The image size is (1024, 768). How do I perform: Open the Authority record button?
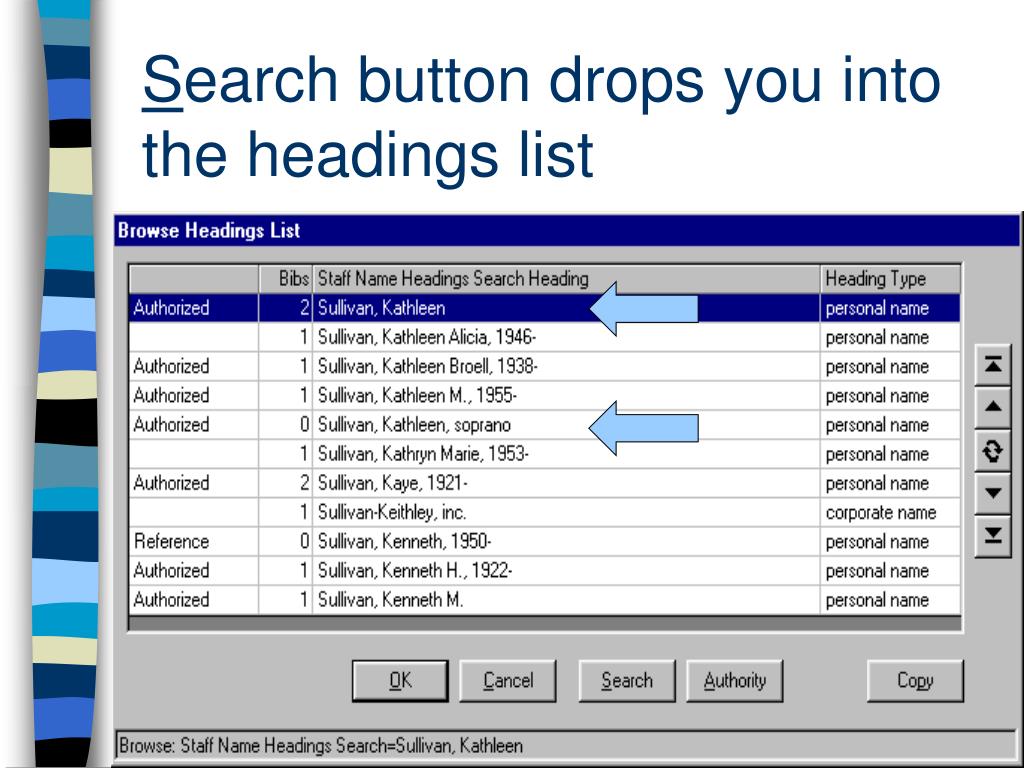735,680
